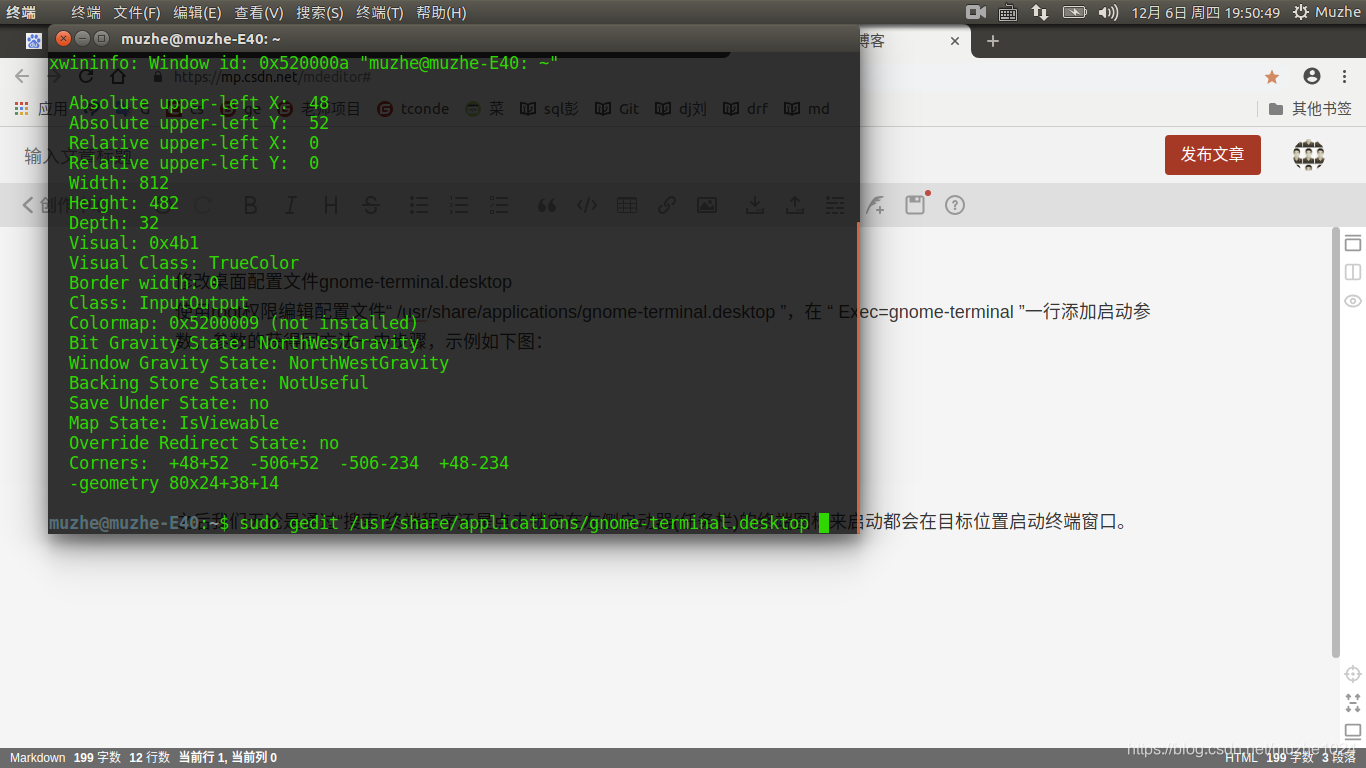
Task: Open the sql彭 bookmark folder
Action: click(549, 108)
